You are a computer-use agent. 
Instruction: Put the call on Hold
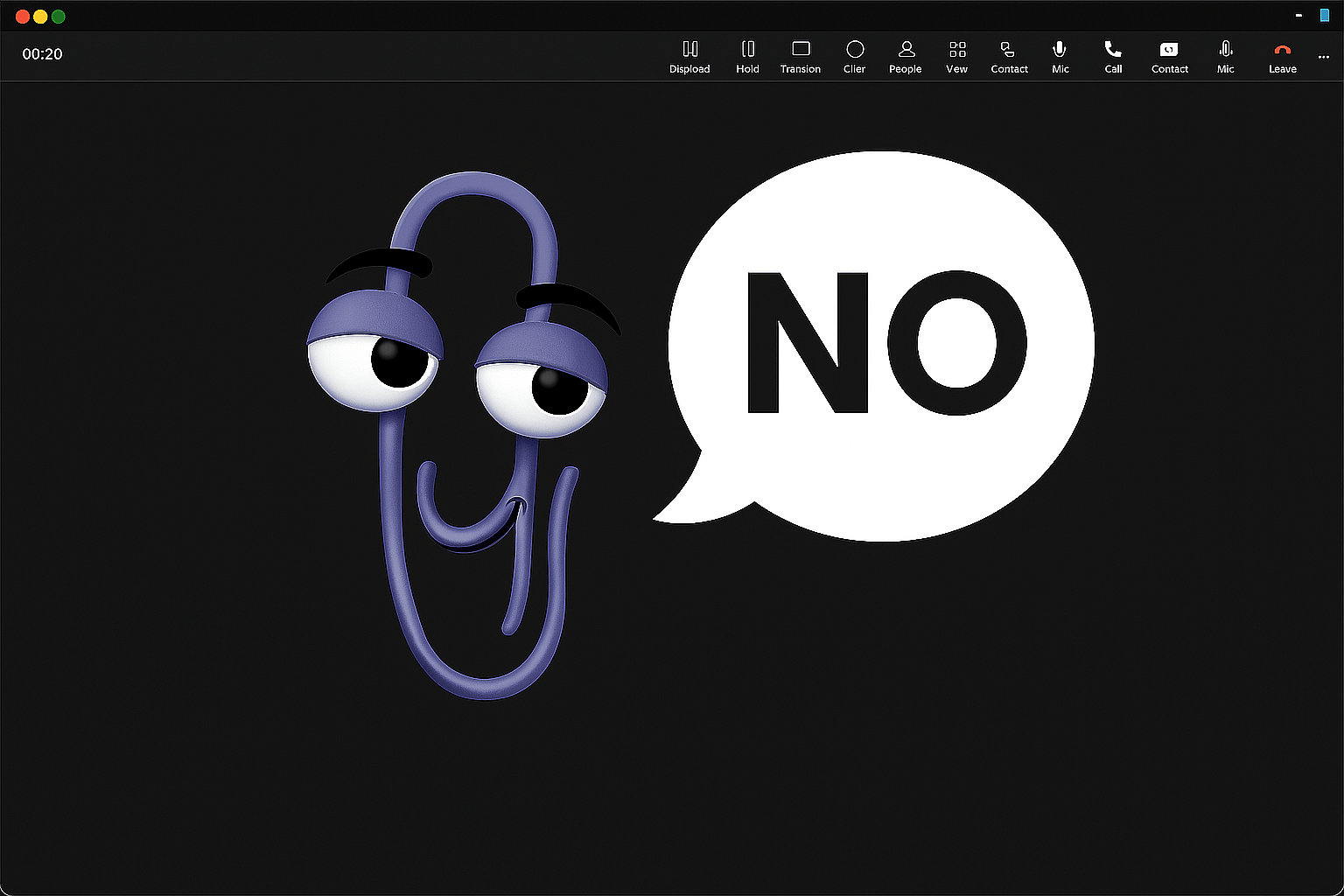coord(747,55)
